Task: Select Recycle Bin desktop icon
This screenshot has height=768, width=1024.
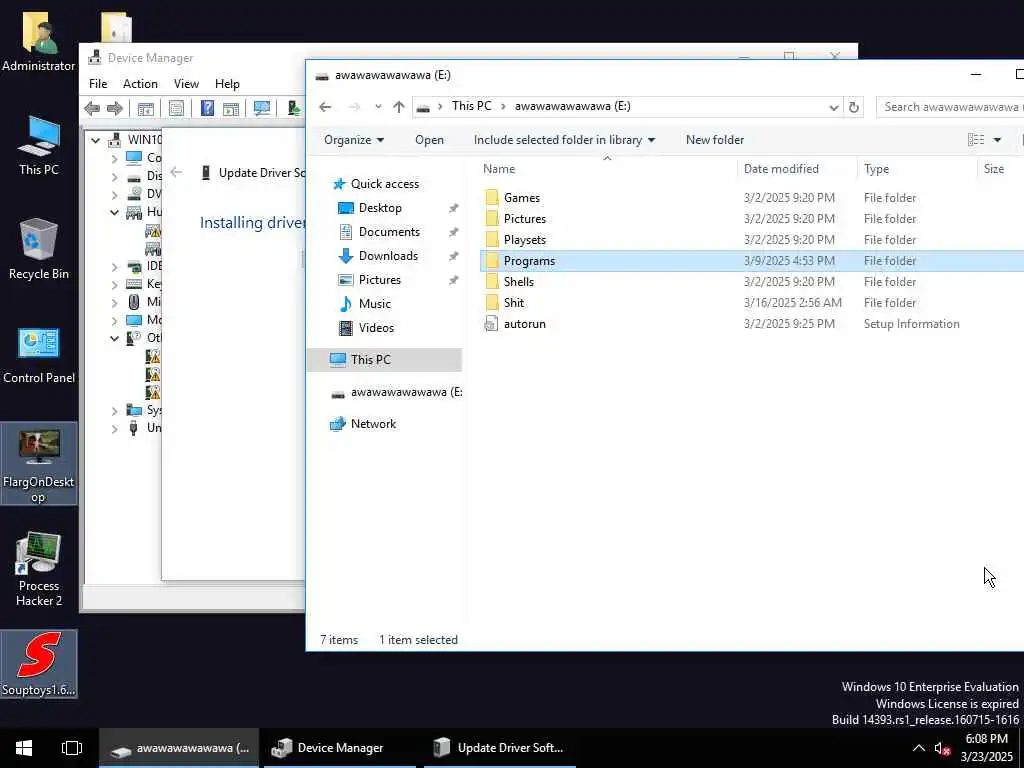Action: [39, 249]
